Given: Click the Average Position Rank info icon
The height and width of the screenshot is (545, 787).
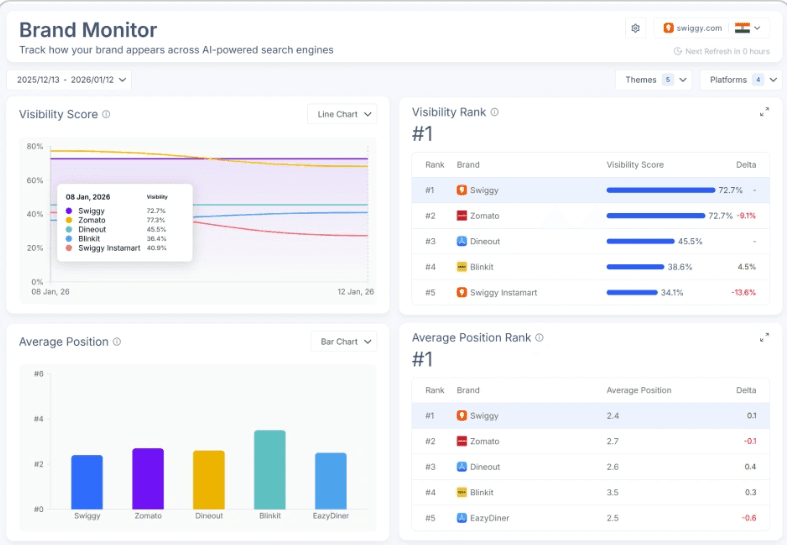Looking at the screenshot, I should point(539,338).
